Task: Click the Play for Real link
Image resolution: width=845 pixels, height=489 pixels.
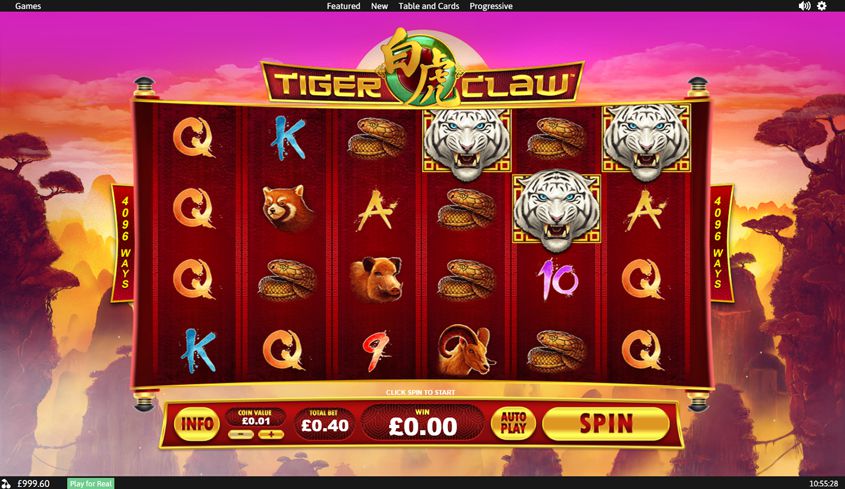Action: [x=91, y=483]
